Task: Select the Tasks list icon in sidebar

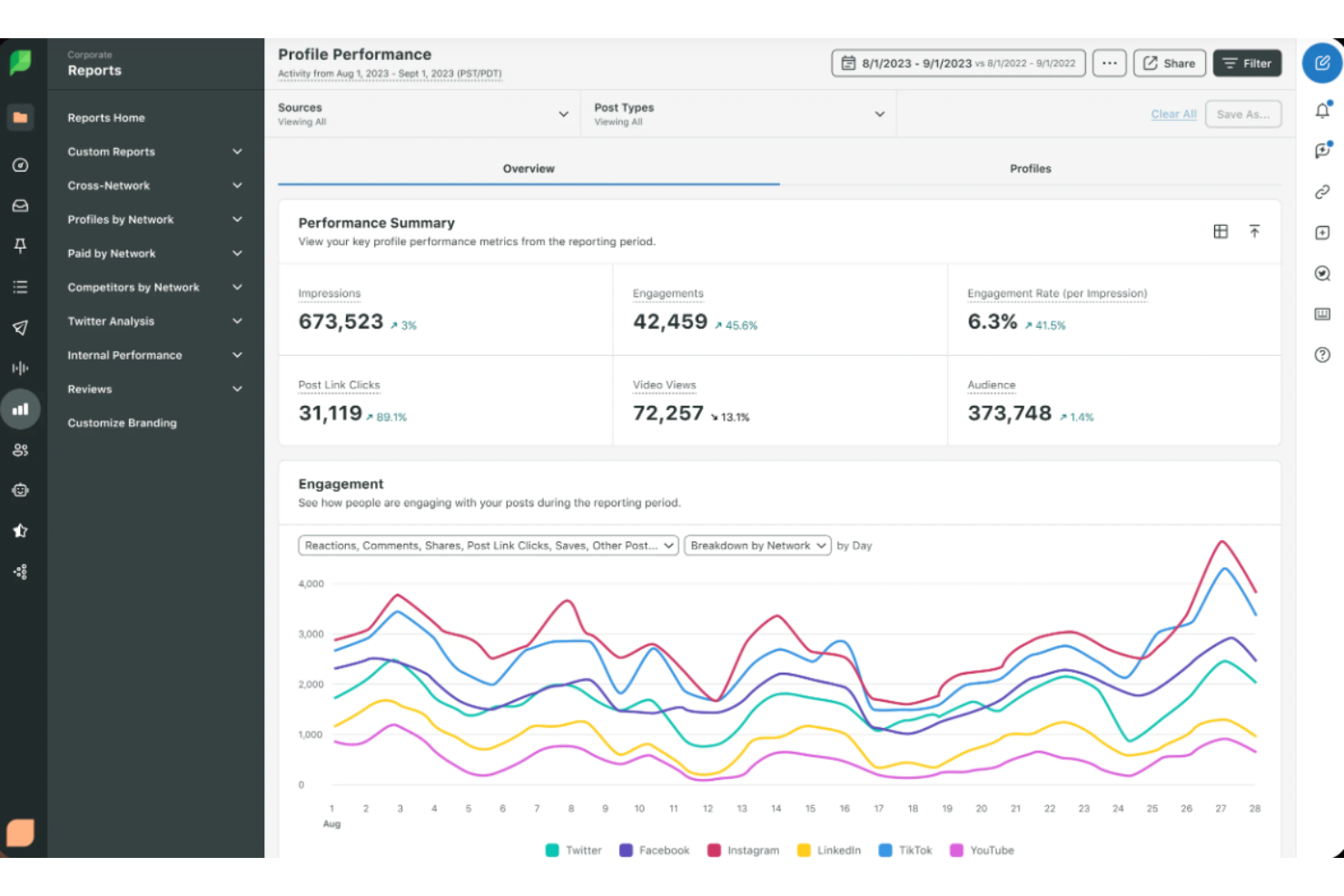Action: coord(20,286)
